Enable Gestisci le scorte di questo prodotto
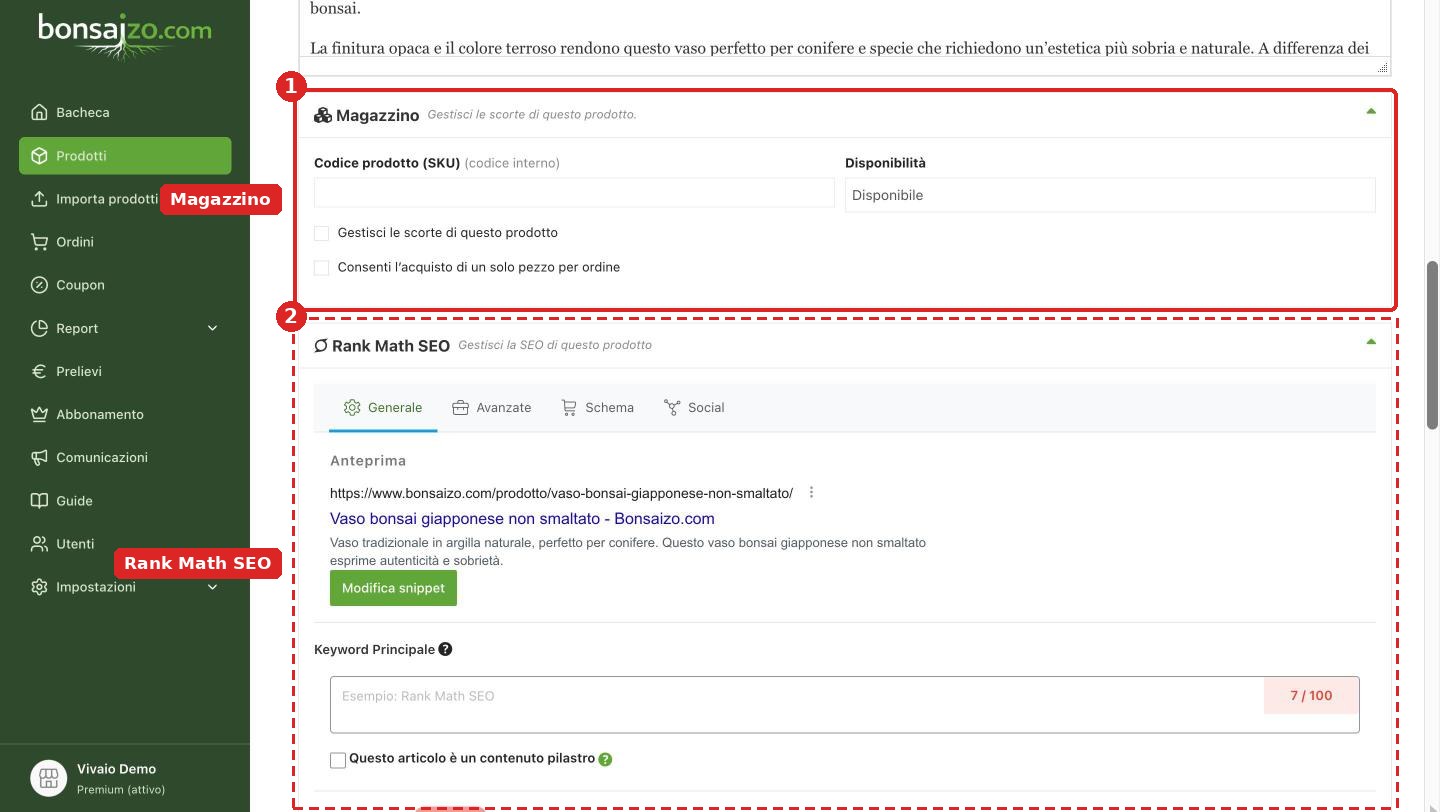The width and height of the screenshot is (1440, 812). 321,233
